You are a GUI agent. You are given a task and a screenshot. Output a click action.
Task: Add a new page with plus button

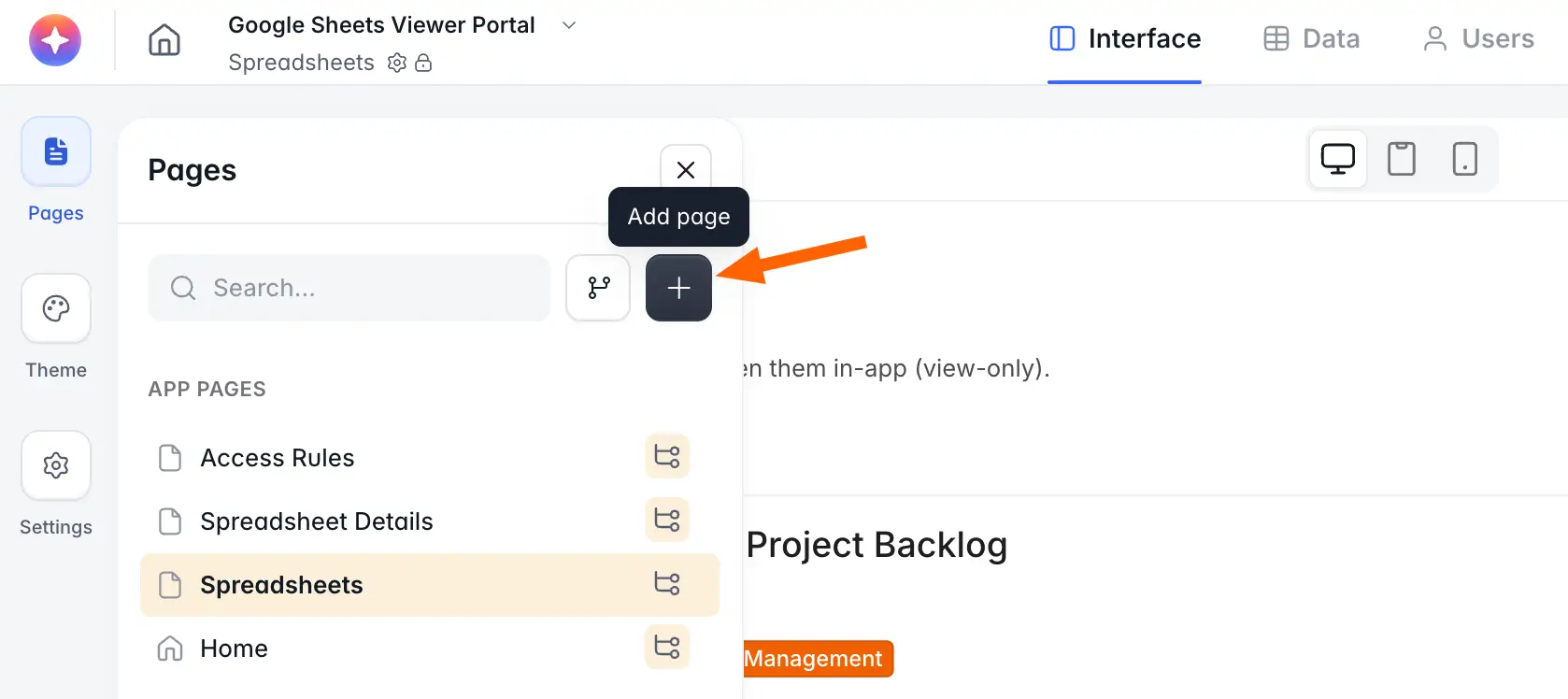click(x=679, y=288)
